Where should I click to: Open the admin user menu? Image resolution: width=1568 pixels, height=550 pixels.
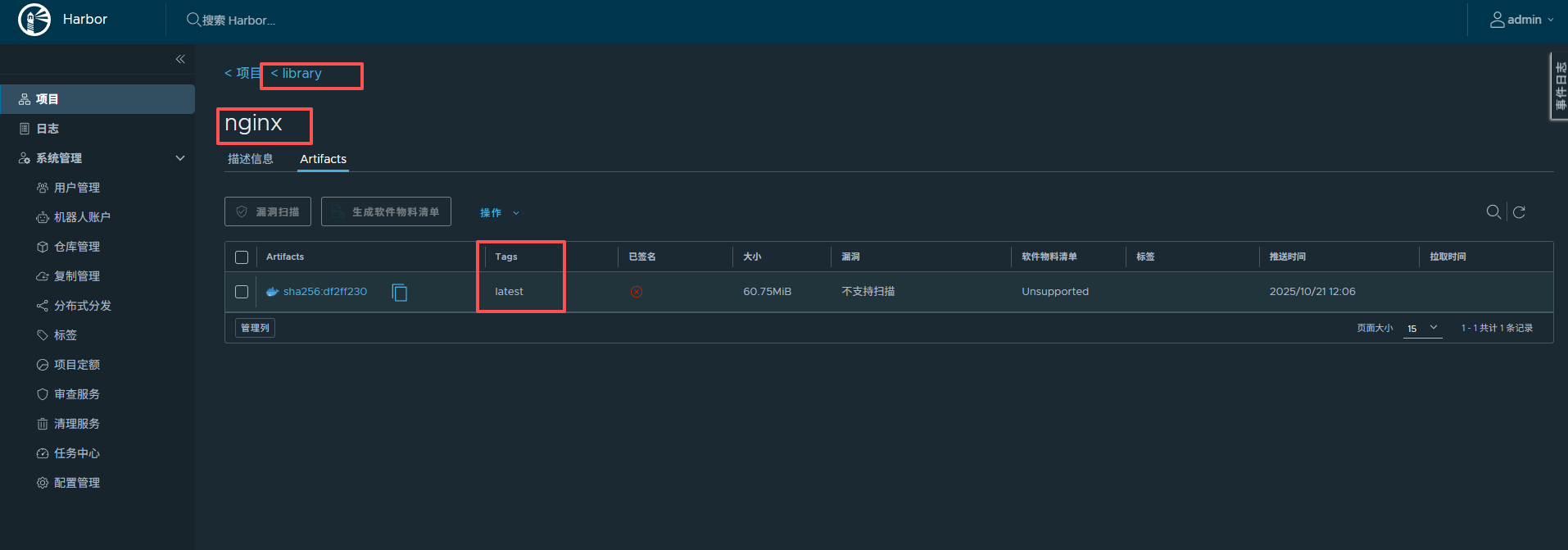[1521, 20]
